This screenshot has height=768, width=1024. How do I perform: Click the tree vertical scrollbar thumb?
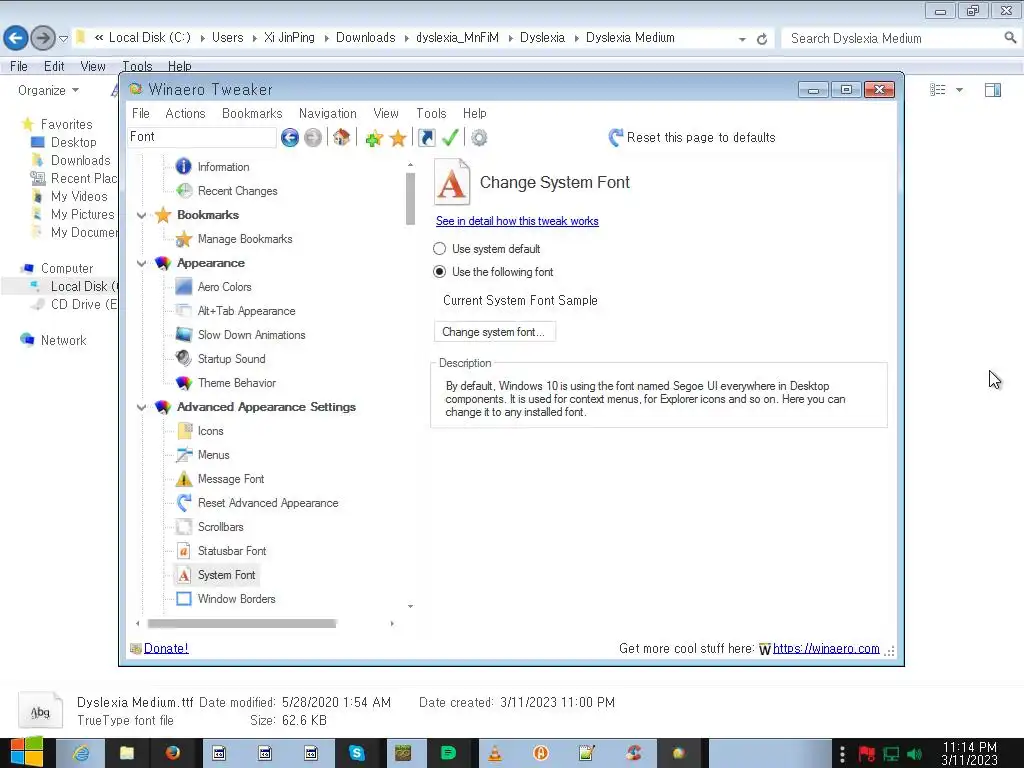tap(410, 199)
